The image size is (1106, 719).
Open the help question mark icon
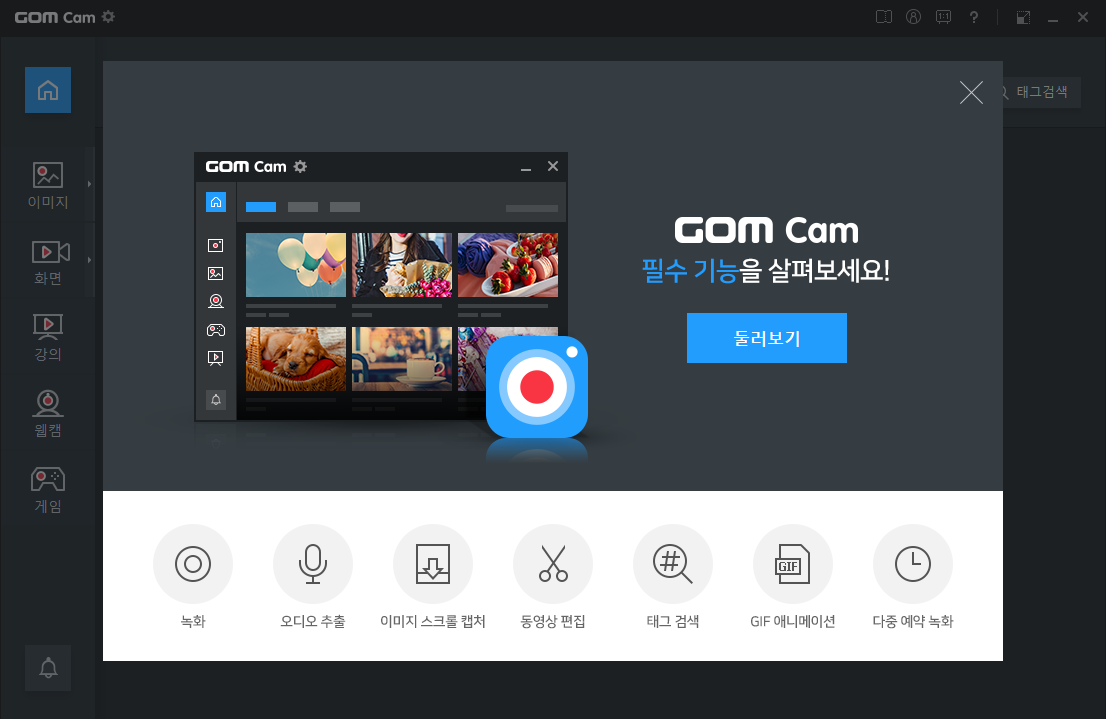pyautogui.click(x=973, y=16)
